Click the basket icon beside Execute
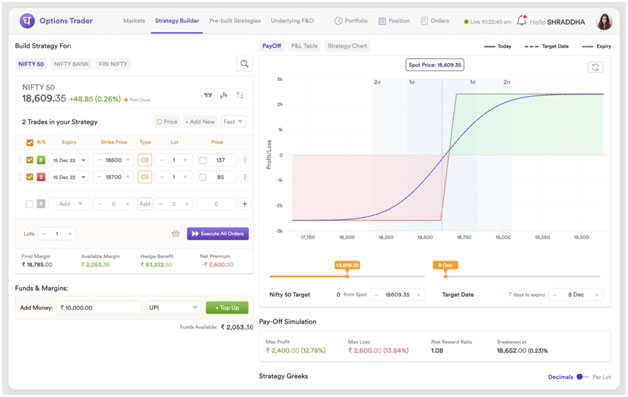The width and height of the screenshot is (628, 397). click(175, 234)
